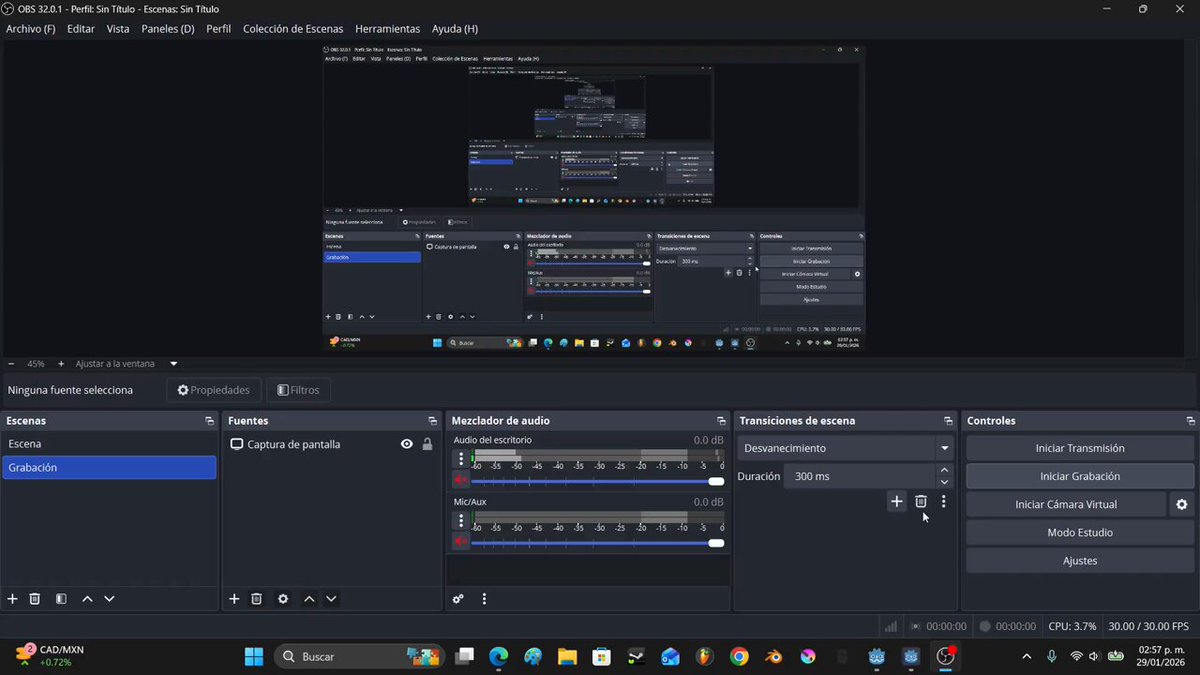Pop out the Fuentes panel
The width and height of the screenshot is (1200, 675).
pos(432,421)
